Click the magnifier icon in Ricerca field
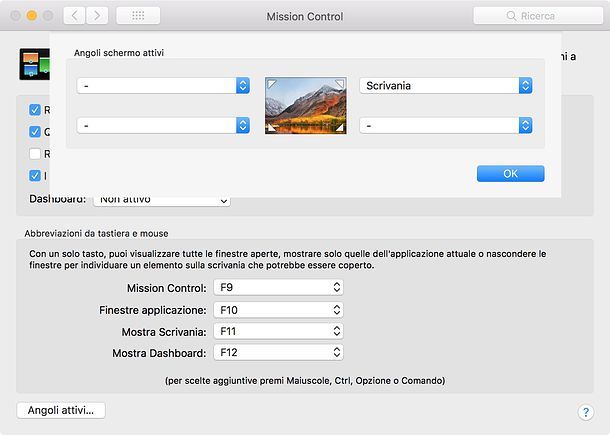The width and height of the screenshot is (610, 435). (511, 16)
